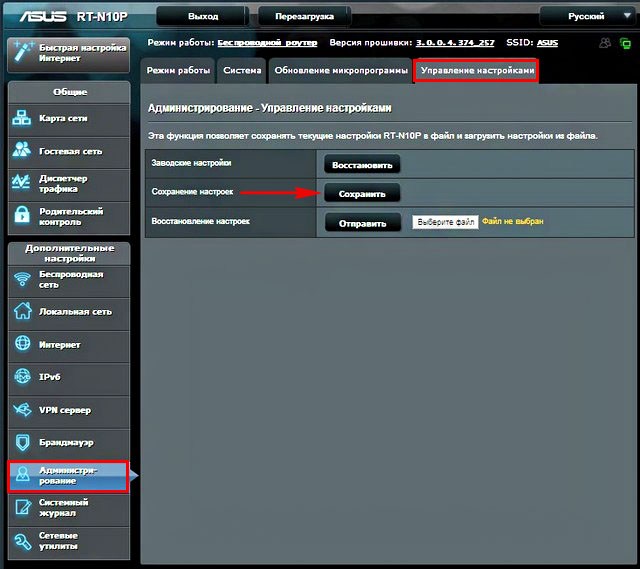640x569 pixels.
Task: Click the RT-N10P model name
Action: [102, 17]
